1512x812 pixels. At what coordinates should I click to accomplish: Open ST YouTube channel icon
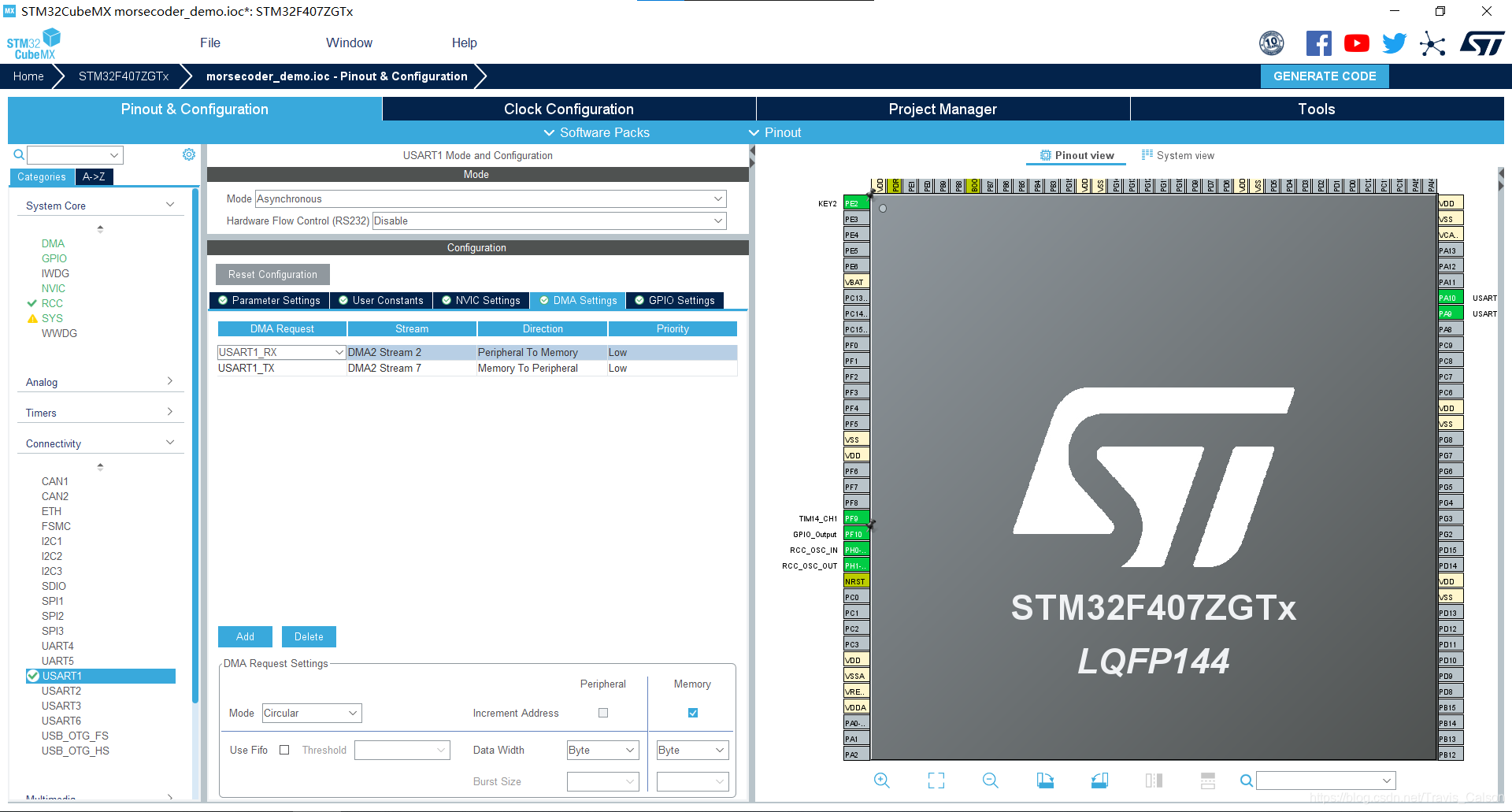pos(1356,43)
